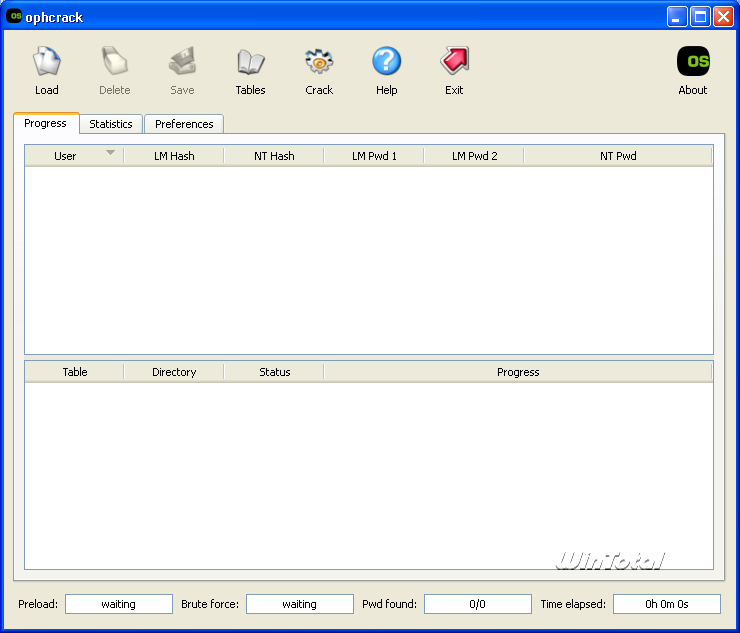Click the Delete icon in toolbar
Image resolution: width=740 pixels, height=633 pixels.
[115, 63]
